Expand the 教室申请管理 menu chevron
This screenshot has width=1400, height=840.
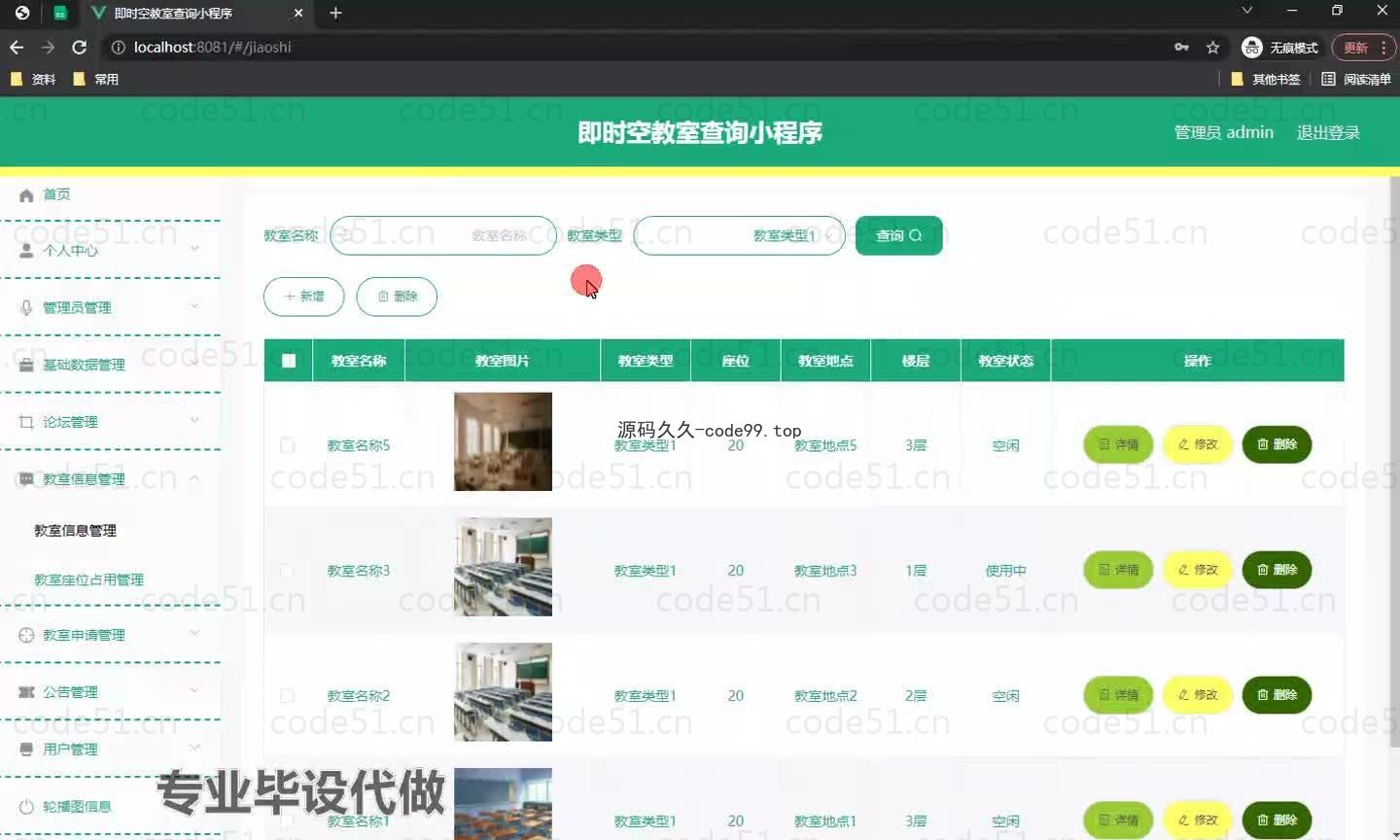point(194,633)
